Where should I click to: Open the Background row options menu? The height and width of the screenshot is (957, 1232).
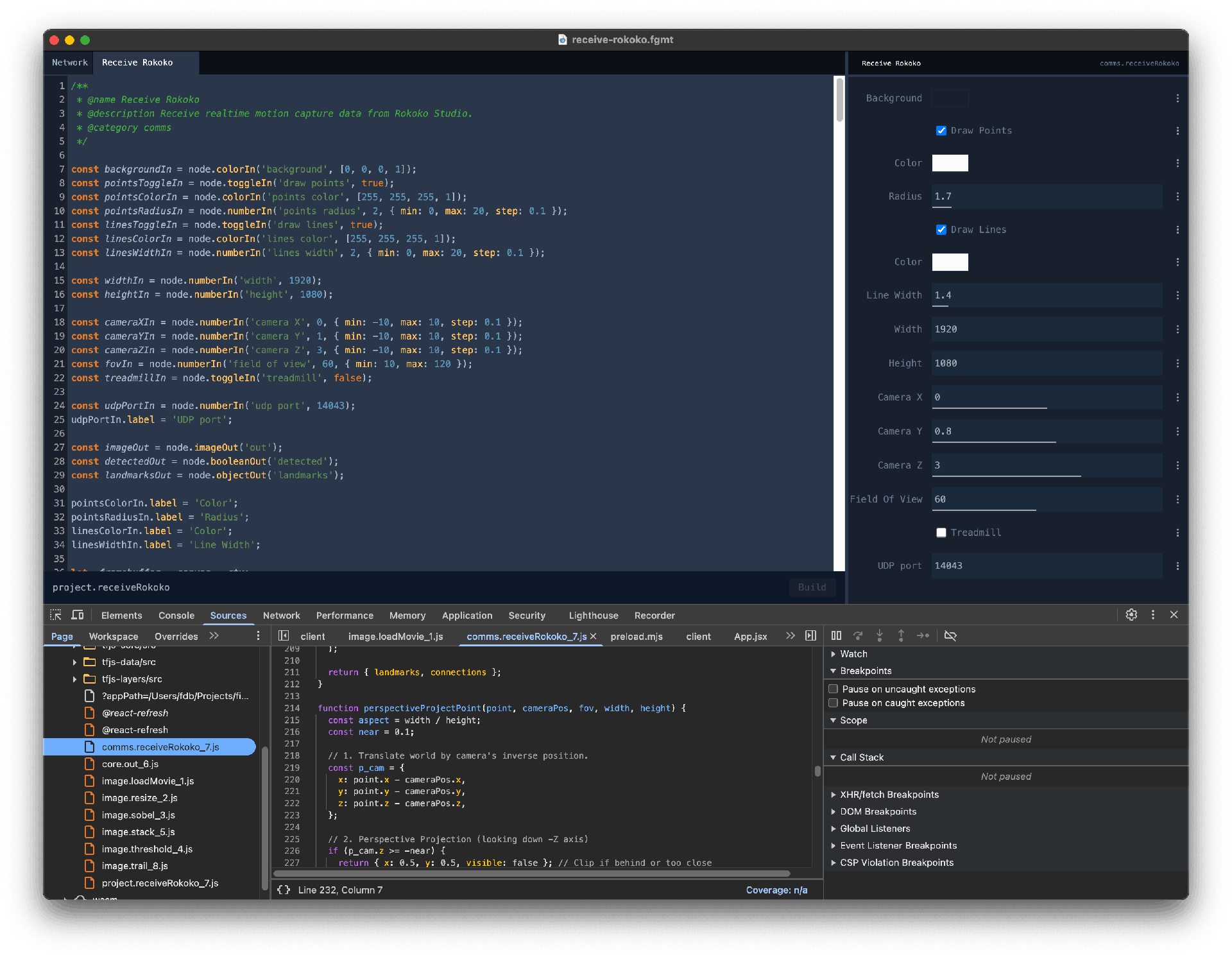coord(1177,98)
